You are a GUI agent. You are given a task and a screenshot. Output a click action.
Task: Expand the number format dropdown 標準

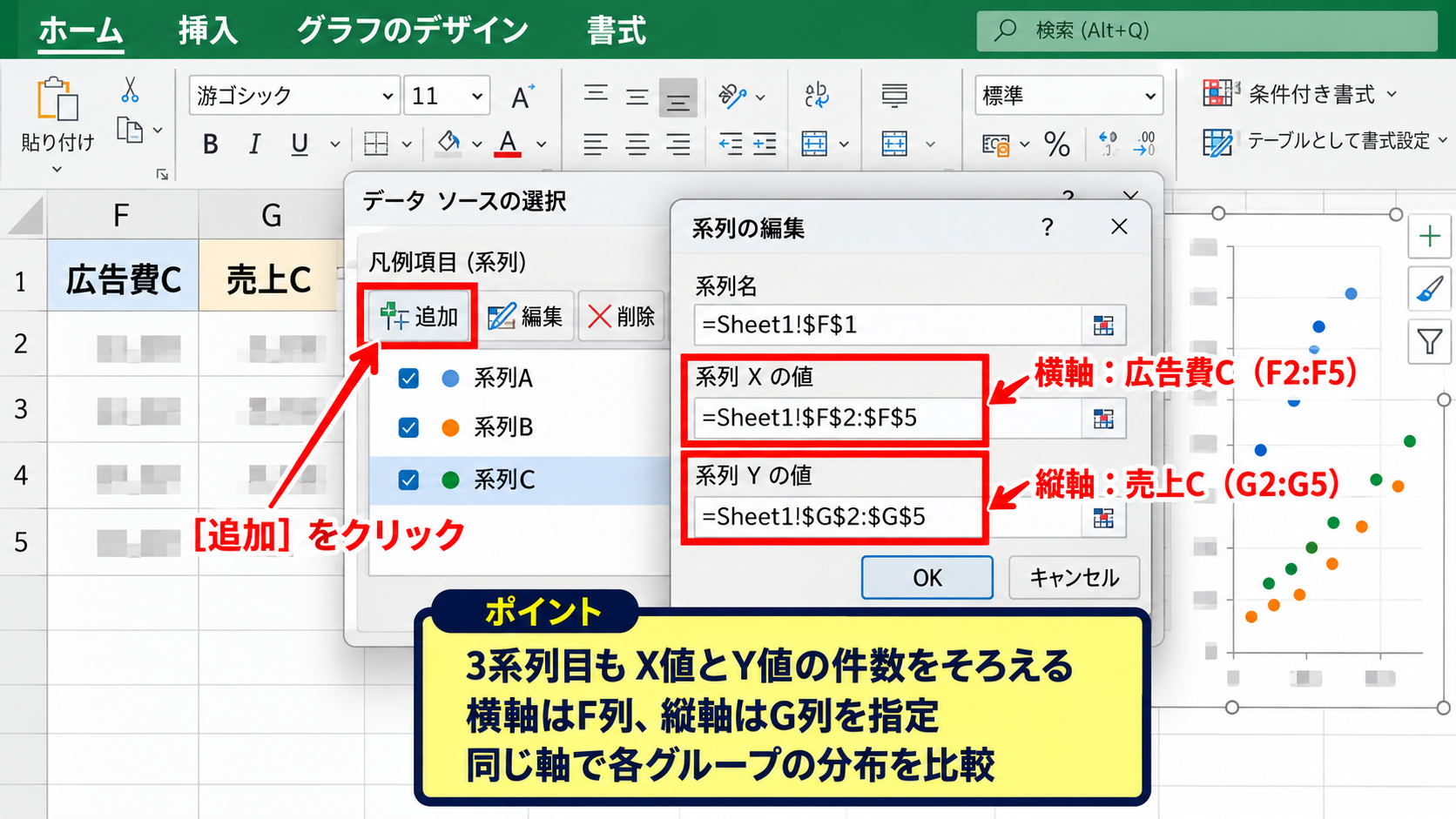tap(1149, 96)
